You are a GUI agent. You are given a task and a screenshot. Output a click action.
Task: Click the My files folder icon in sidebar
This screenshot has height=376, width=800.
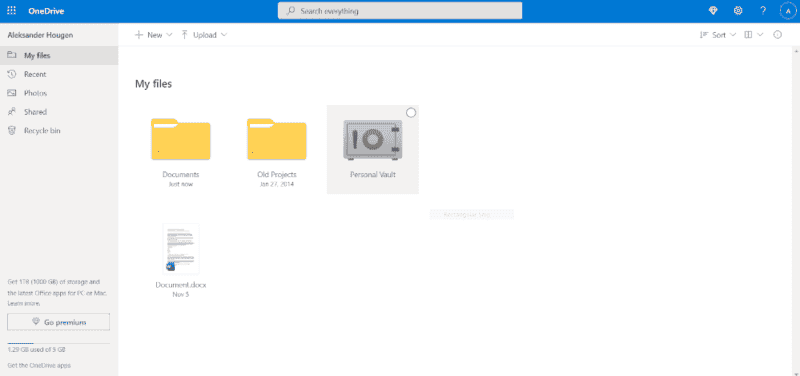pyautogui.click(x=12, y=55)
